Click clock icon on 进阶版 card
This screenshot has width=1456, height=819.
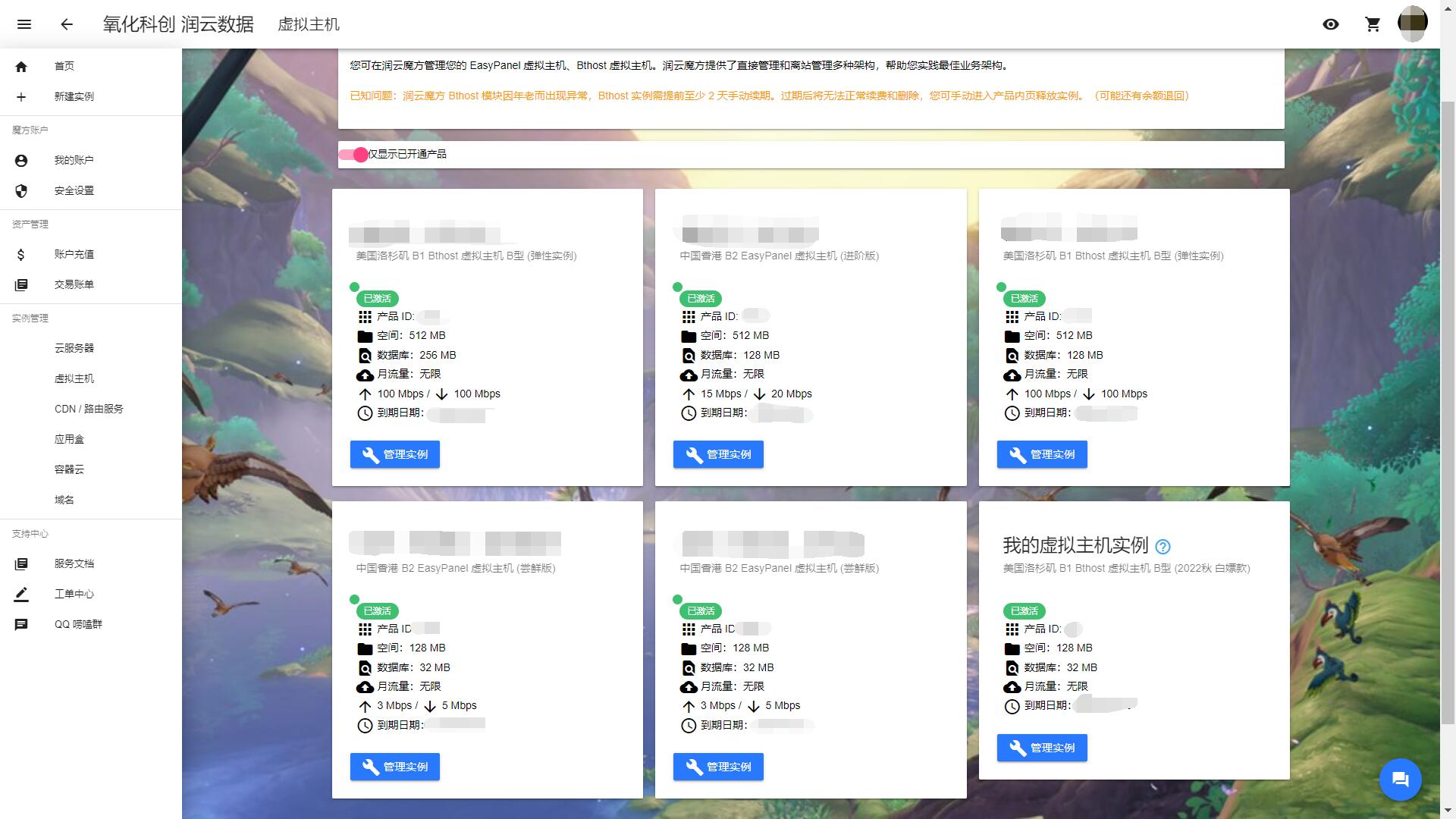pos(689,413)
